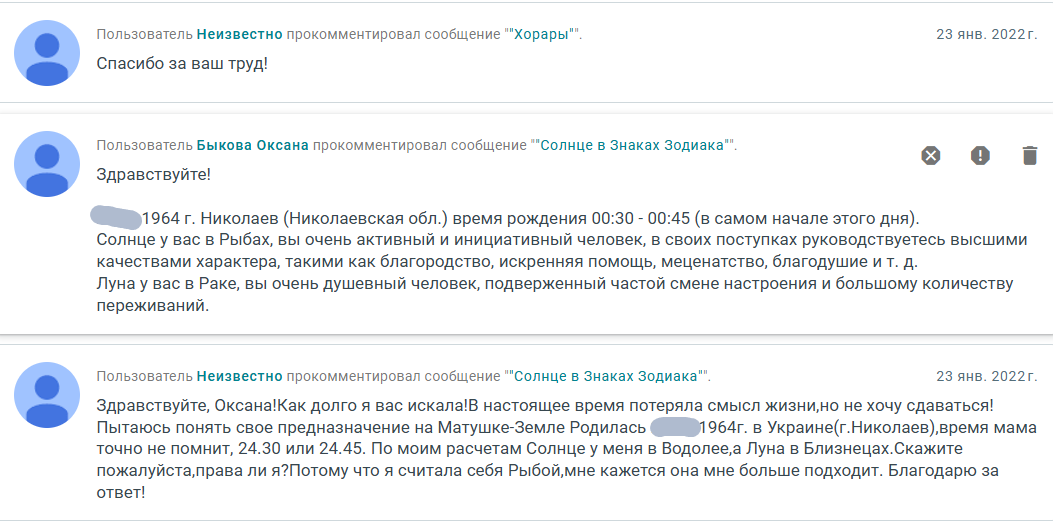Open the "Хорары" post link
Viewport: 1053px width, 525px height.
click(542, 35)
